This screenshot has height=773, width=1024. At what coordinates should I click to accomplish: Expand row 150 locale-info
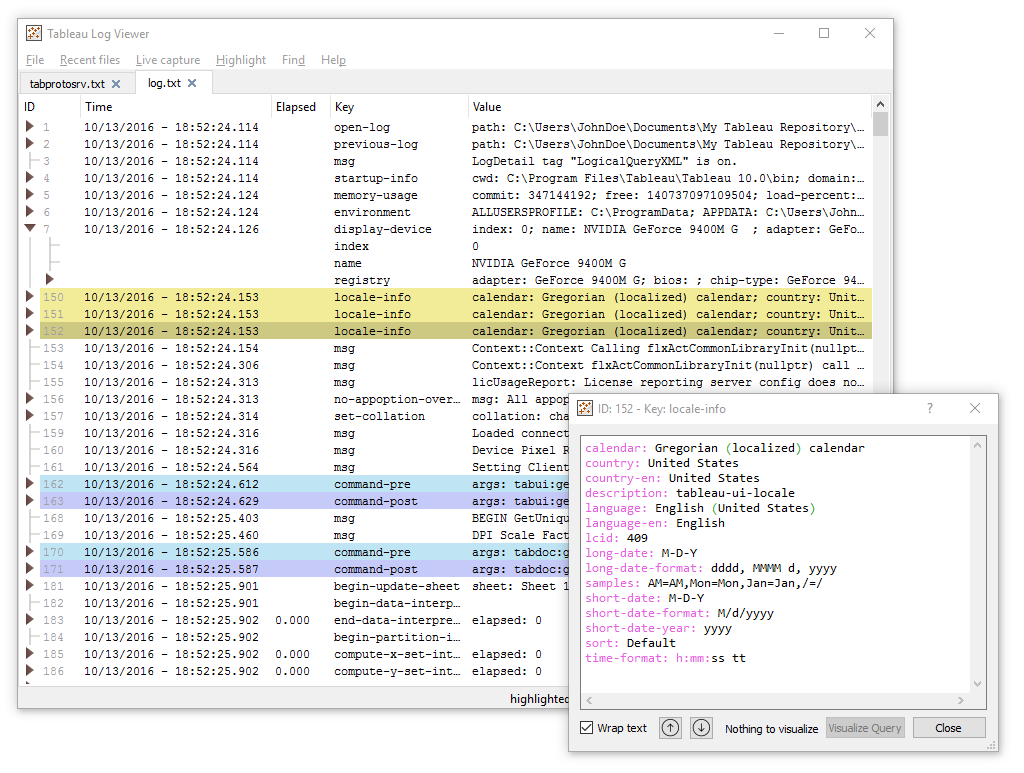point(29,296)
